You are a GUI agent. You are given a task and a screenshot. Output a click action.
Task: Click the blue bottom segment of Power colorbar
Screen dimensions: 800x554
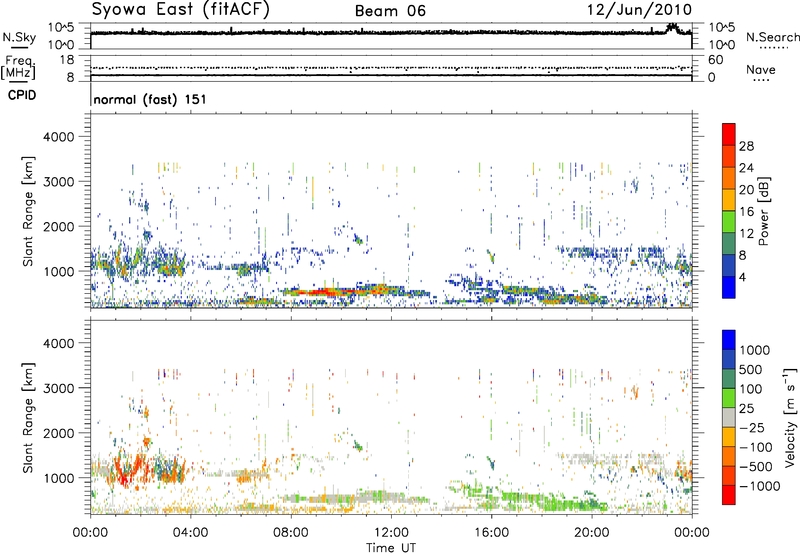[729, 287]
